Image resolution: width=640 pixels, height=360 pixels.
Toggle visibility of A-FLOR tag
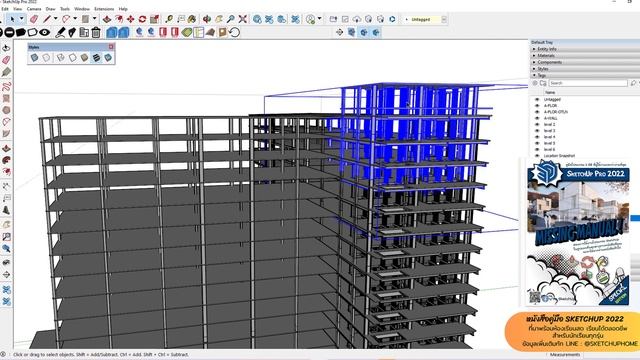[537, 105]
